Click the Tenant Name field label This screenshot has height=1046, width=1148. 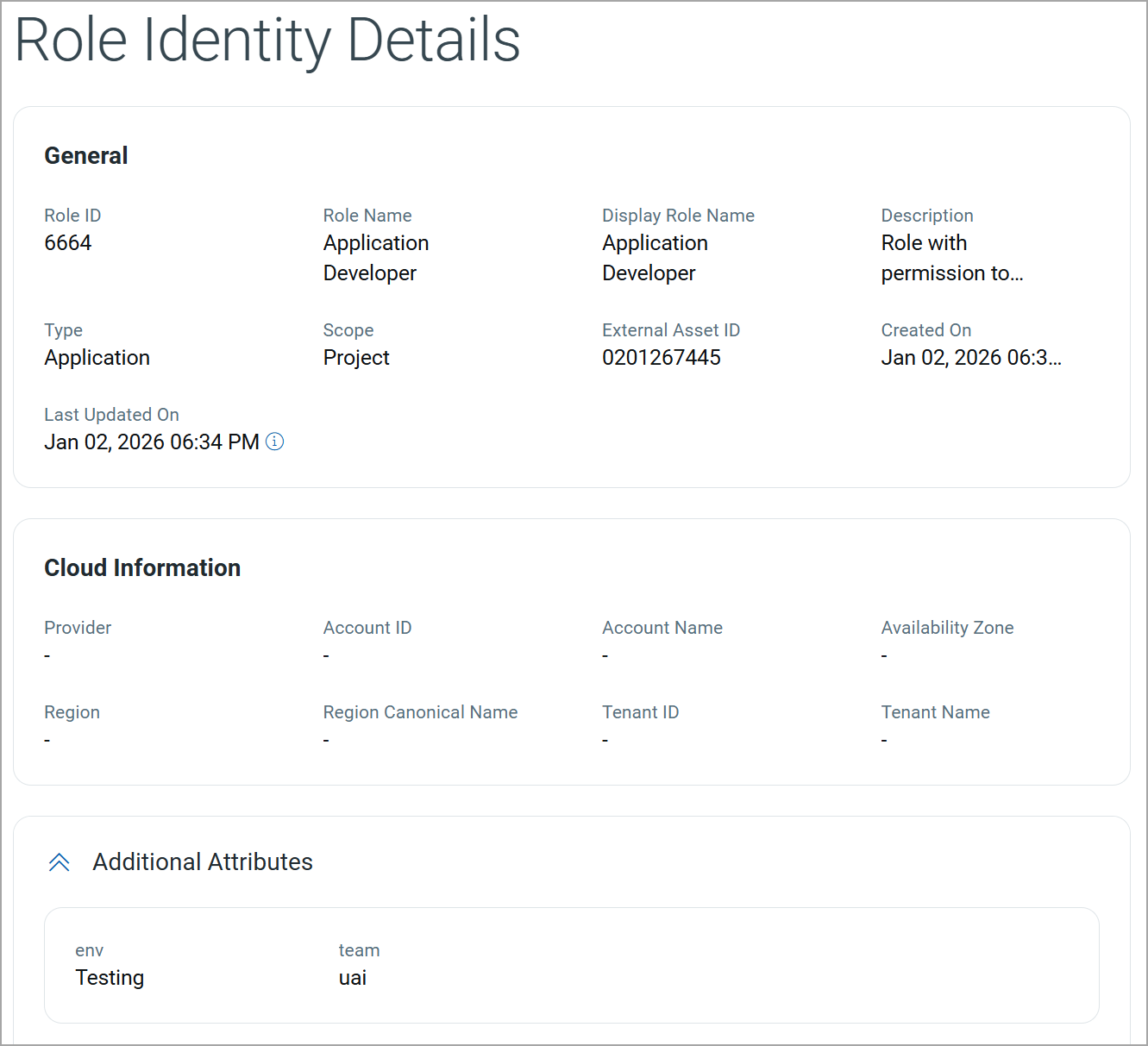point(935,712)
